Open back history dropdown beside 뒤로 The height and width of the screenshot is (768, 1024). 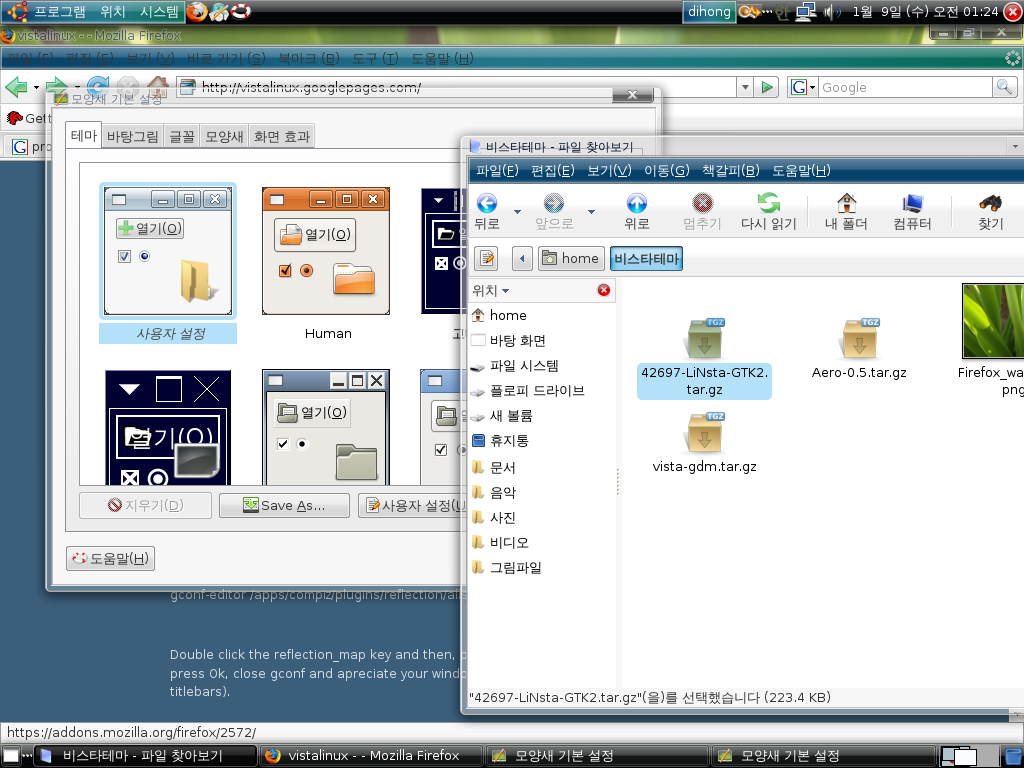click(x=517, y=212)
